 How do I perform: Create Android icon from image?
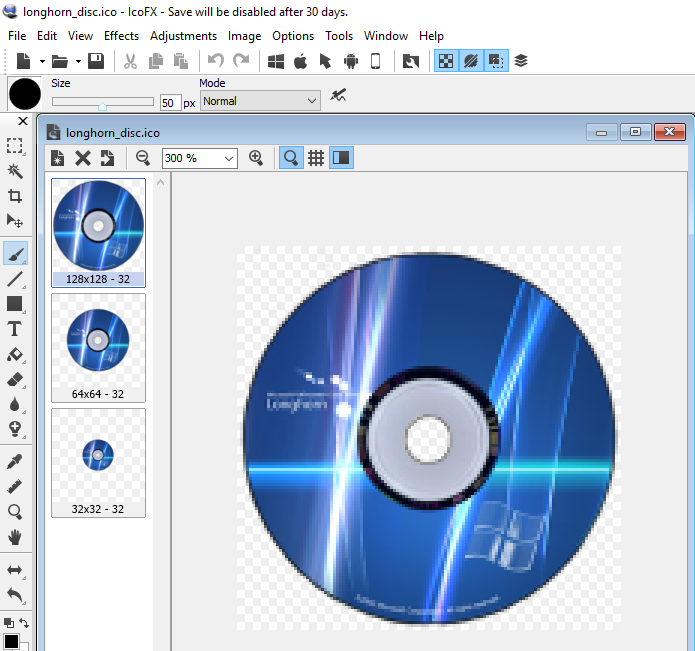(351, 61)
